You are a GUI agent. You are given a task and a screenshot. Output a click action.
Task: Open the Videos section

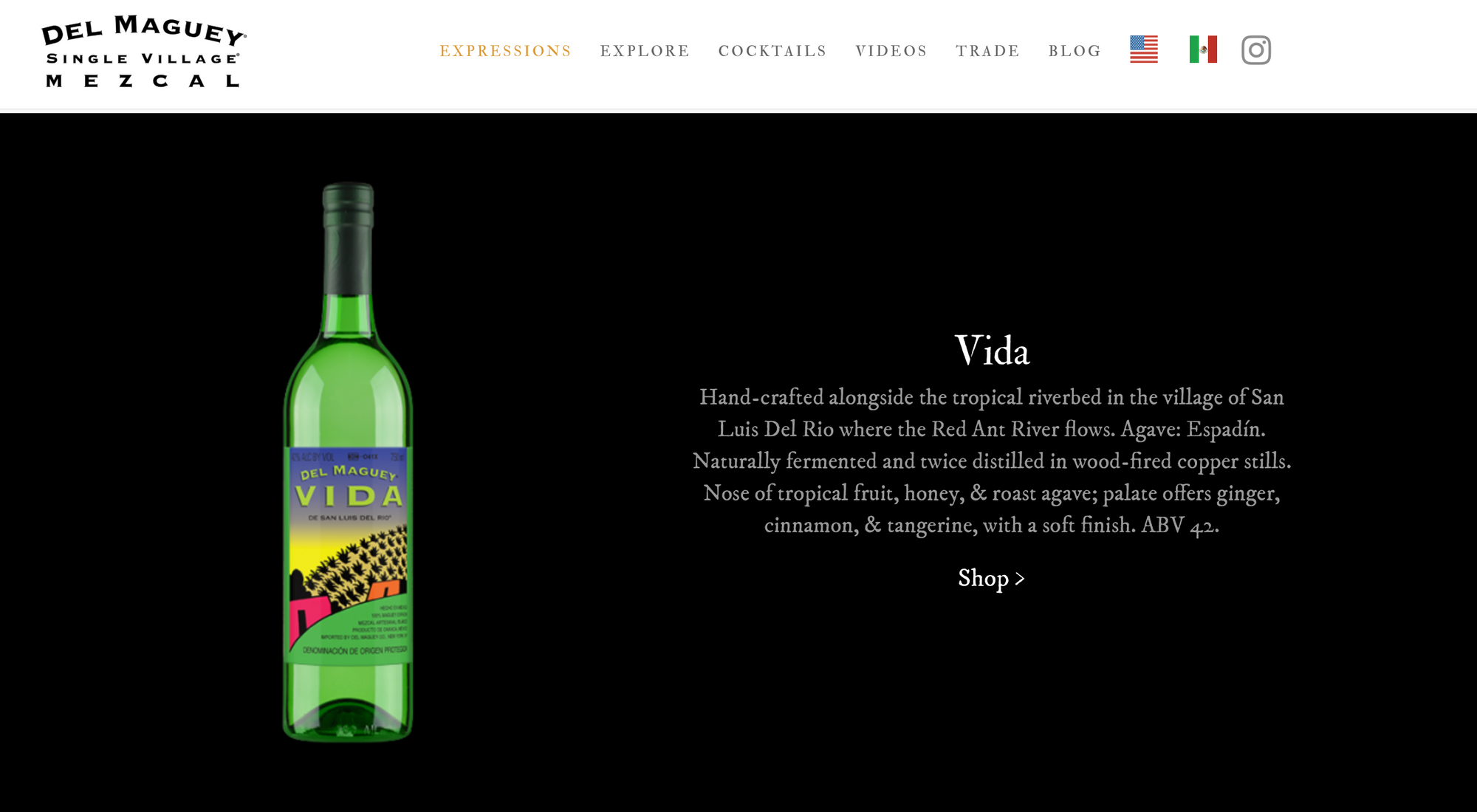point(891,51)
